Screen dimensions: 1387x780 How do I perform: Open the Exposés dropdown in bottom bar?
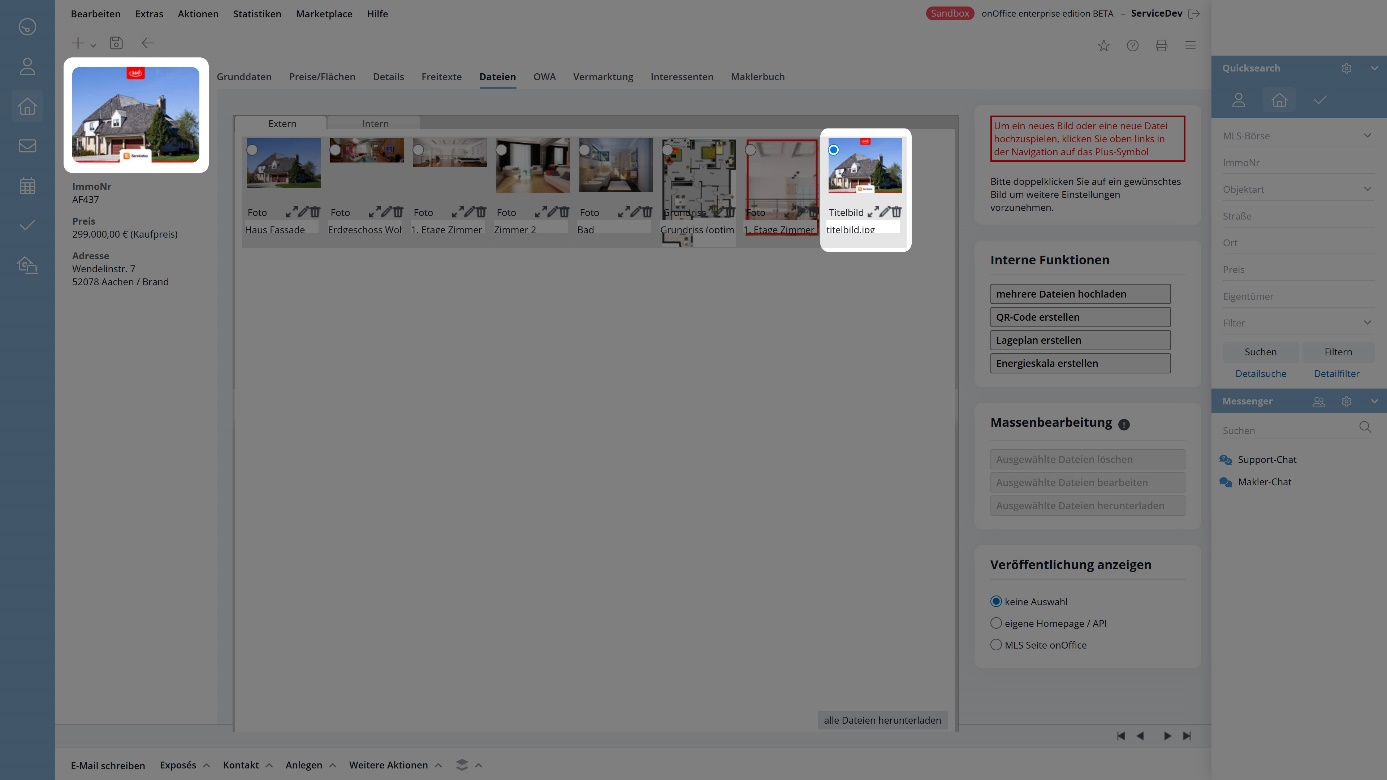(185, 765)
